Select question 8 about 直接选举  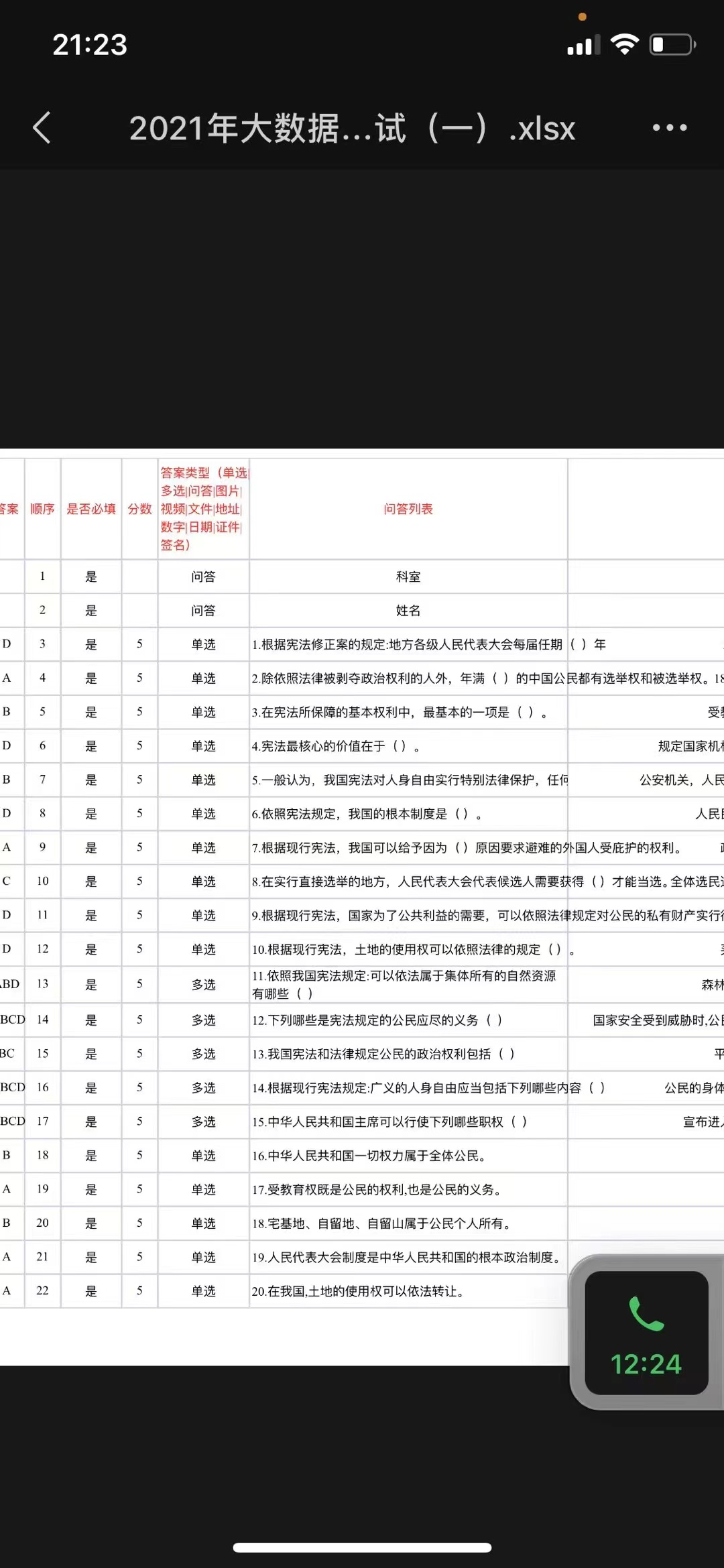tap(408, 882)
